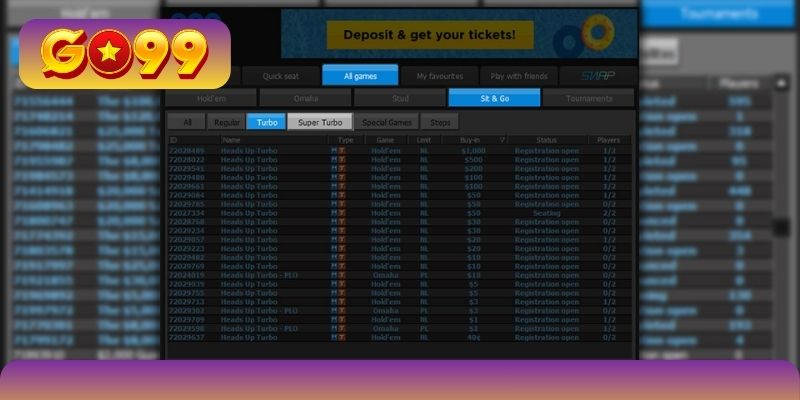Viewport: 800px width, 400px height.
Task: Sort the list by Status column header
Action: [546, 140]
